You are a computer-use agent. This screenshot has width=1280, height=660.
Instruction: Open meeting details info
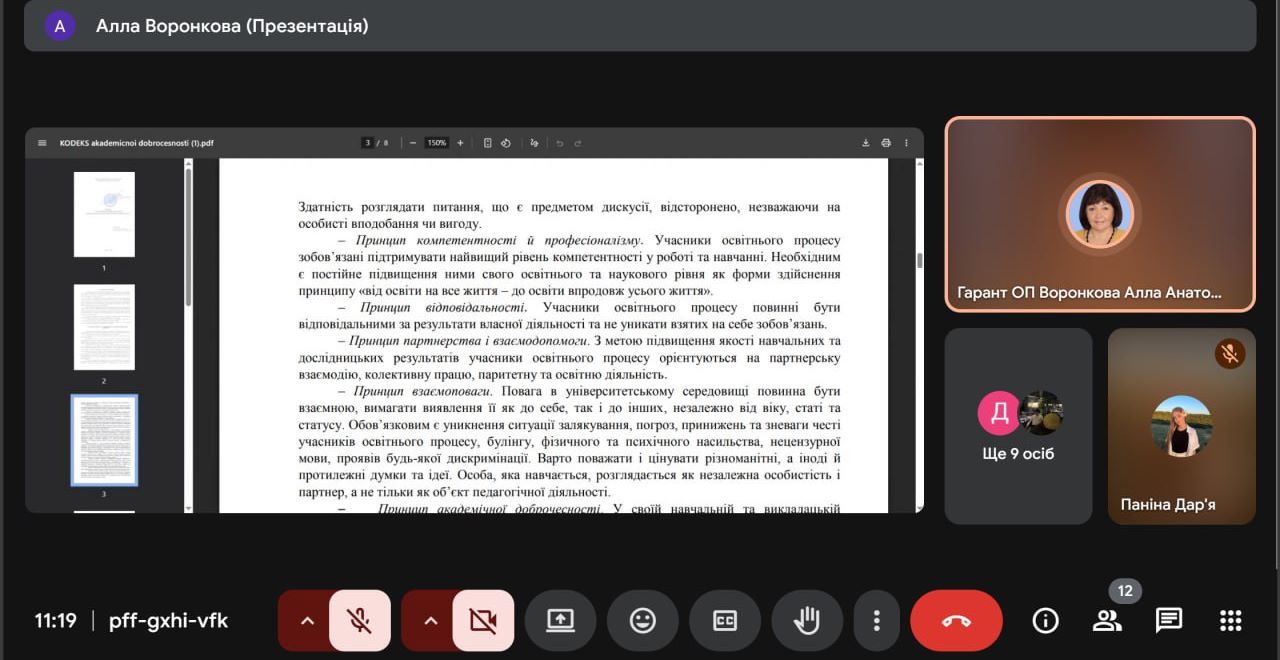click(x=1045, y=621)
